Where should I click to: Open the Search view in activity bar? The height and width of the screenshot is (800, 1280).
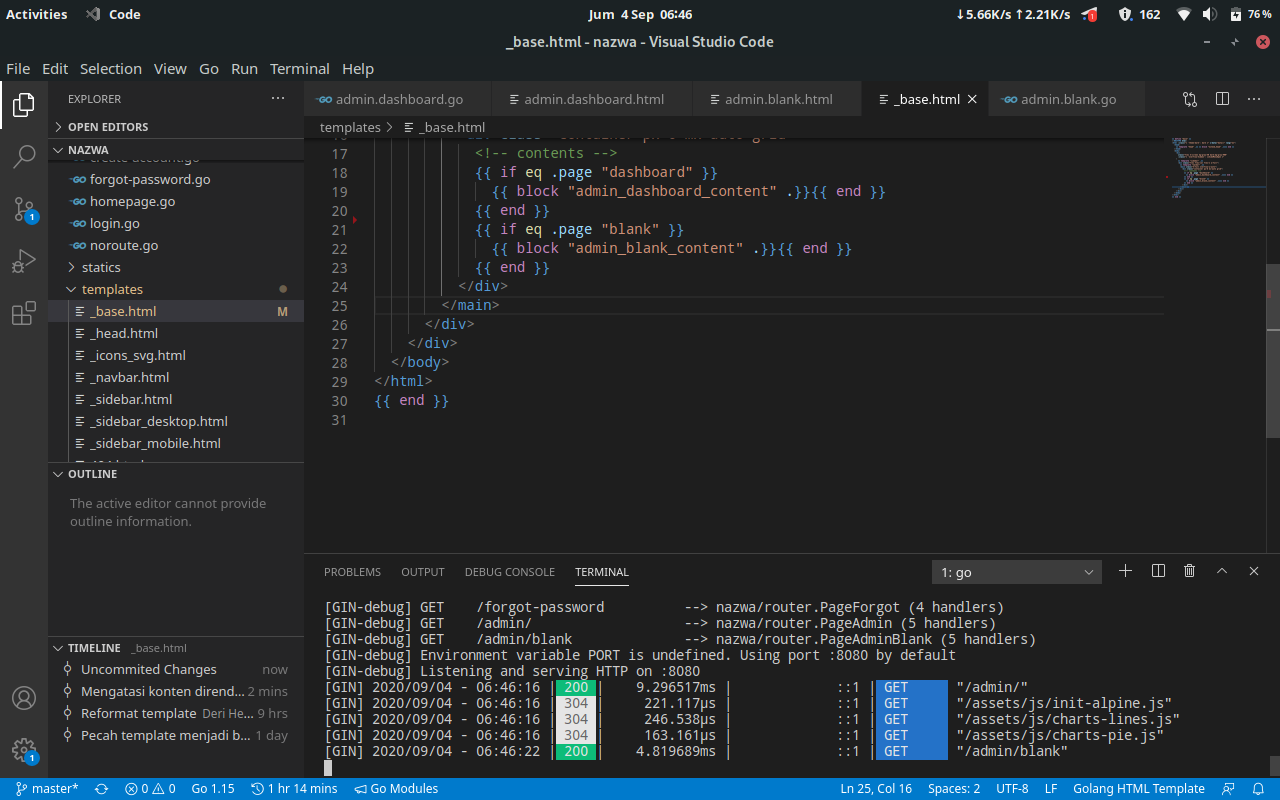pos(24,156)
